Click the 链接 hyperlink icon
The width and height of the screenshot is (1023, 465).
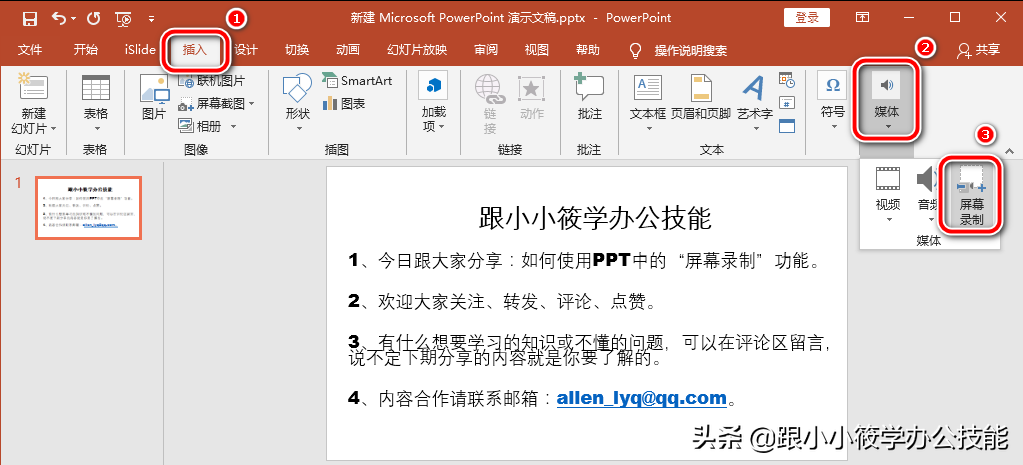490,103
